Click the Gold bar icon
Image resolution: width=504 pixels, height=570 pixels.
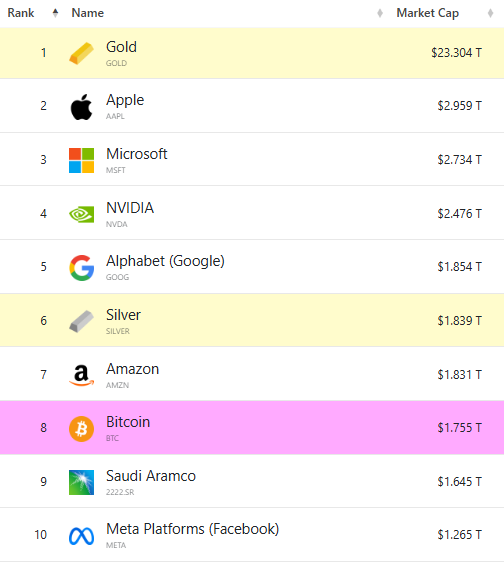pos(81,53)
